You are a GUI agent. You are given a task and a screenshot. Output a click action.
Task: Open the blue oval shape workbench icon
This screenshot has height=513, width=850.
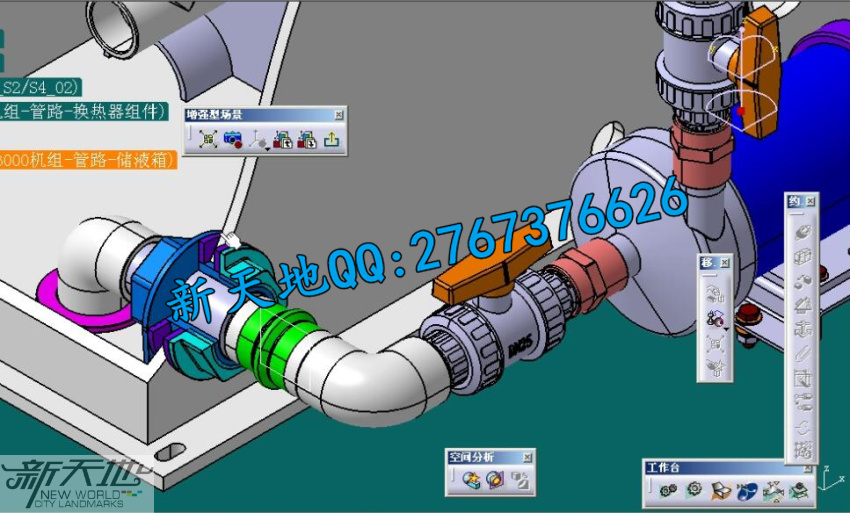[x=746, y=491]
